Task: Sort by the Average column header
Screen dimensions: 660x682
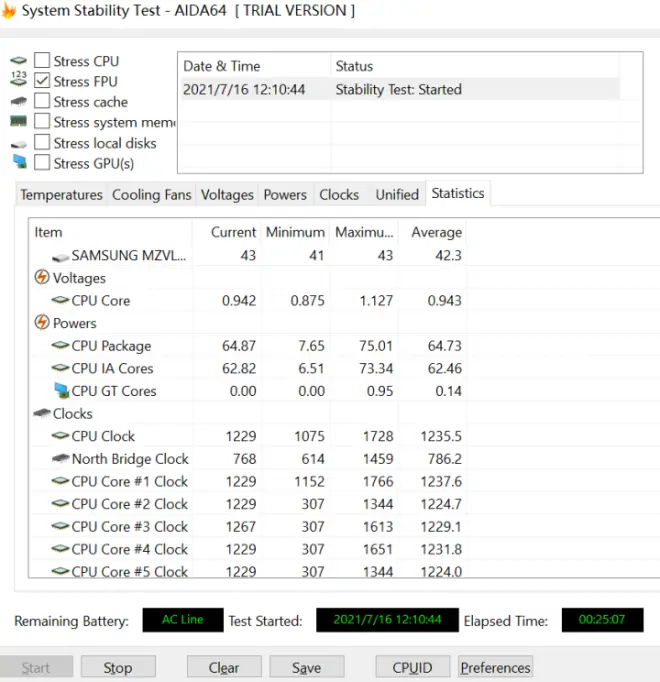Action: click(x=436, y=232)
